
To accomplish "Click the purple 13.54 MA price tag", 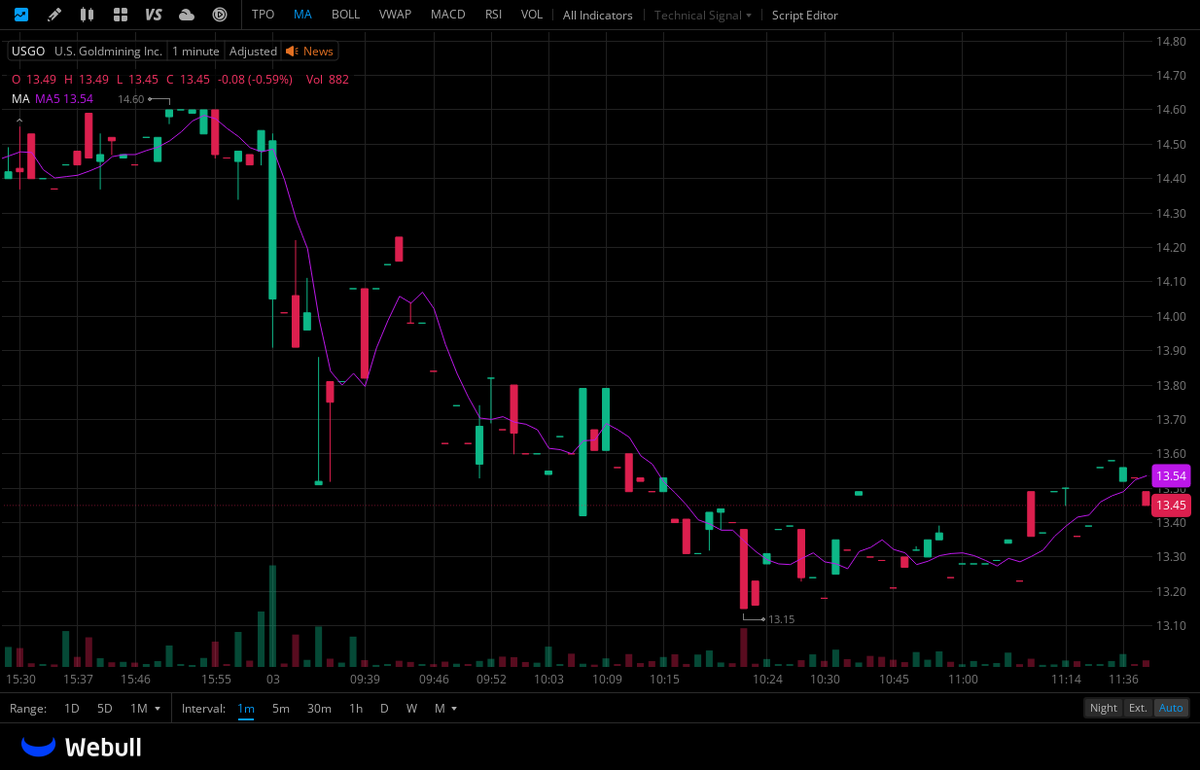I will (x=1171, y=476).
